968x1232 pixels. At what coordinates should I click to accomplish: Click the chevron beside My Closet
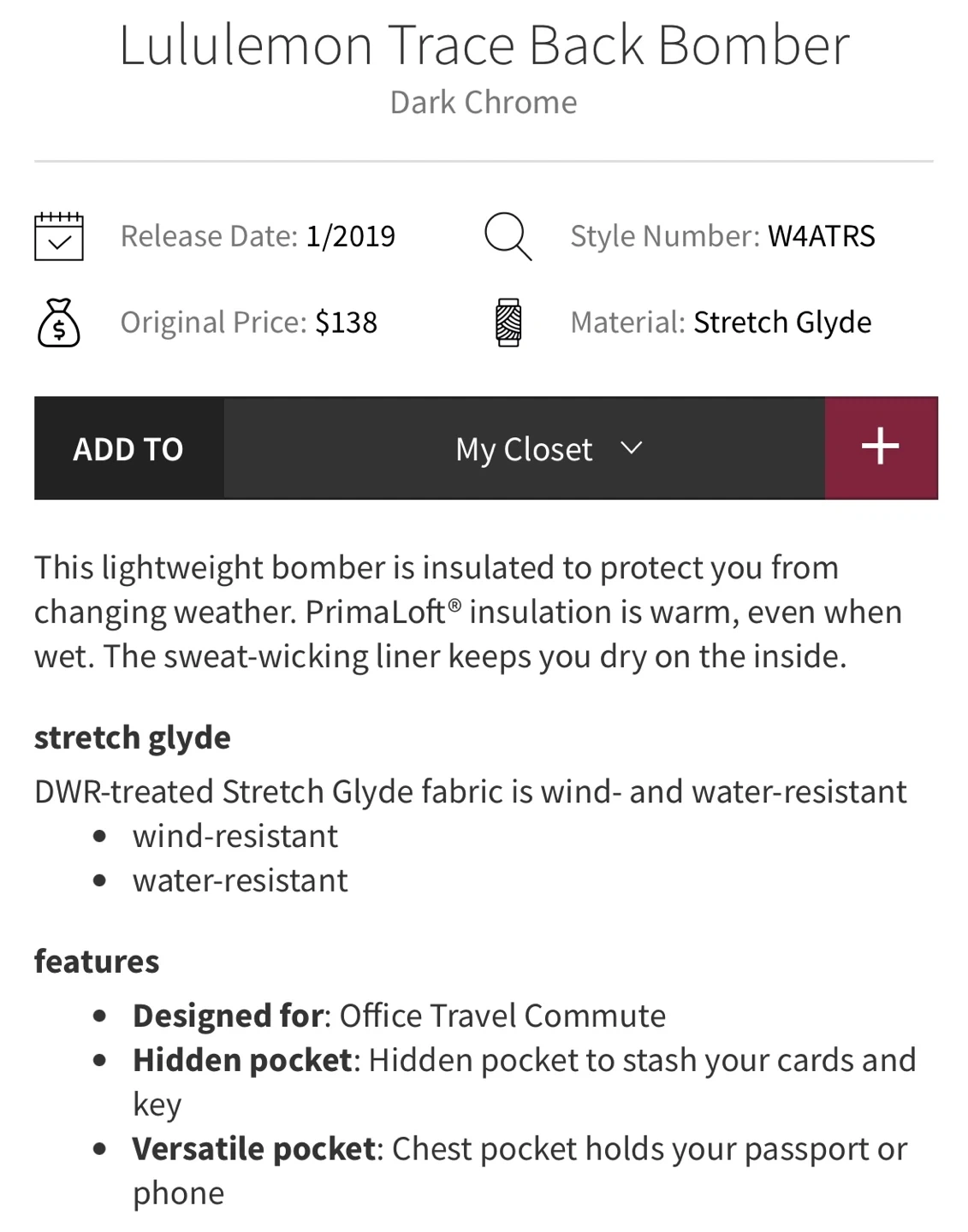click(x=632, y=447)
